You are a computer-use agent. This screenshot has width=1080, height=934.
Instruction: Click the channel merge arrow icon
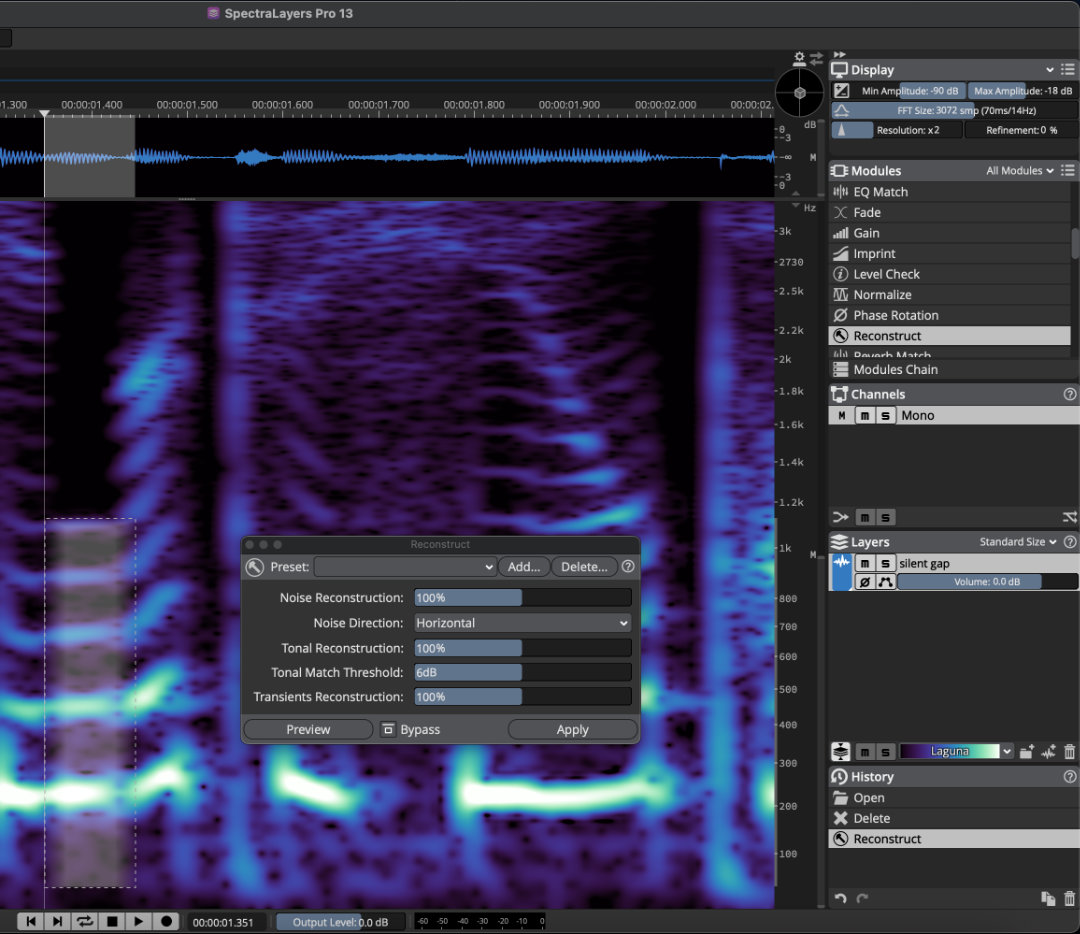[x=840, y=517]
